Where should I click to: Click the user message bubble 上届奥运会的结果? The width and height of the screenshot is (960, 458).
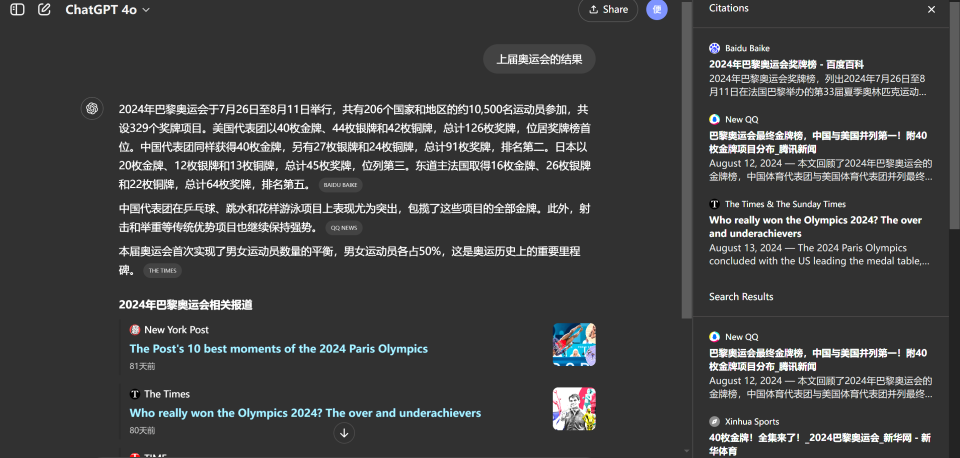coord(539,59)
